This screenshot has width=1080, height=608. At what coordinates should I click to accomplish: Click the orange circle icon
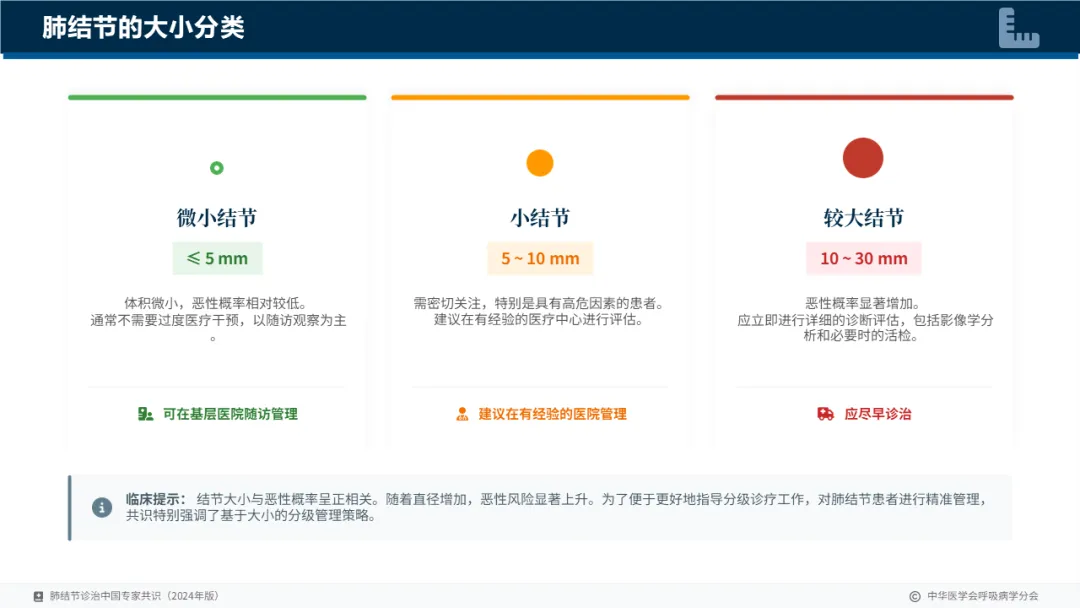point(539,163)
